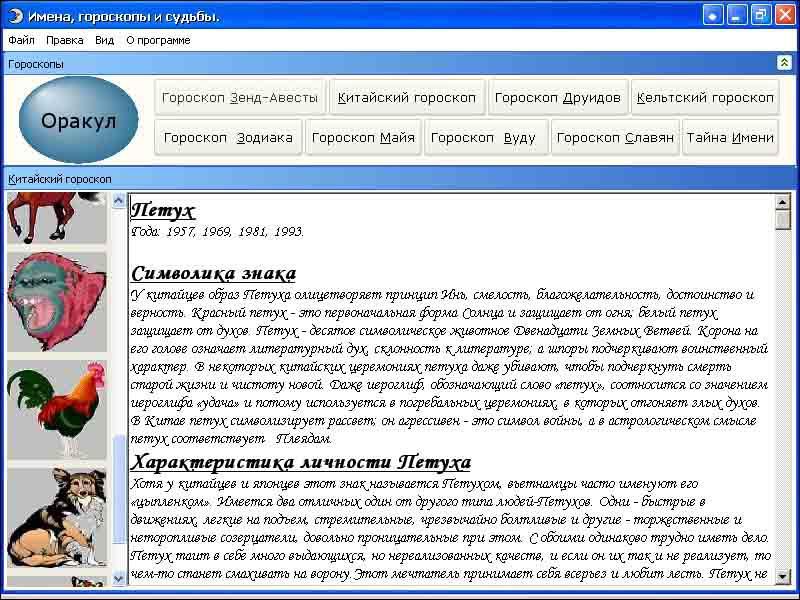Open Гороскоп Майя
800x600 pixels.
[x=363, y=138]
